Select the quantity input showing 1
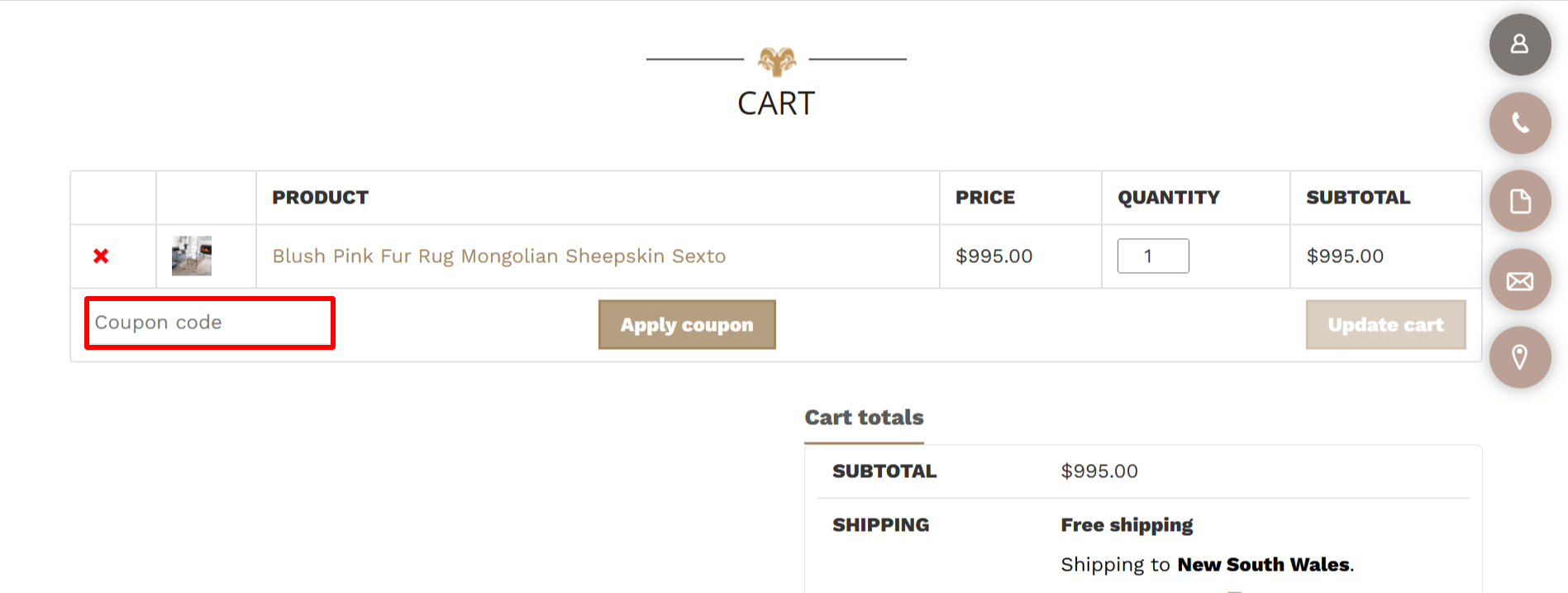The height and width of the screenshot is (593, 1568). 1152,256
